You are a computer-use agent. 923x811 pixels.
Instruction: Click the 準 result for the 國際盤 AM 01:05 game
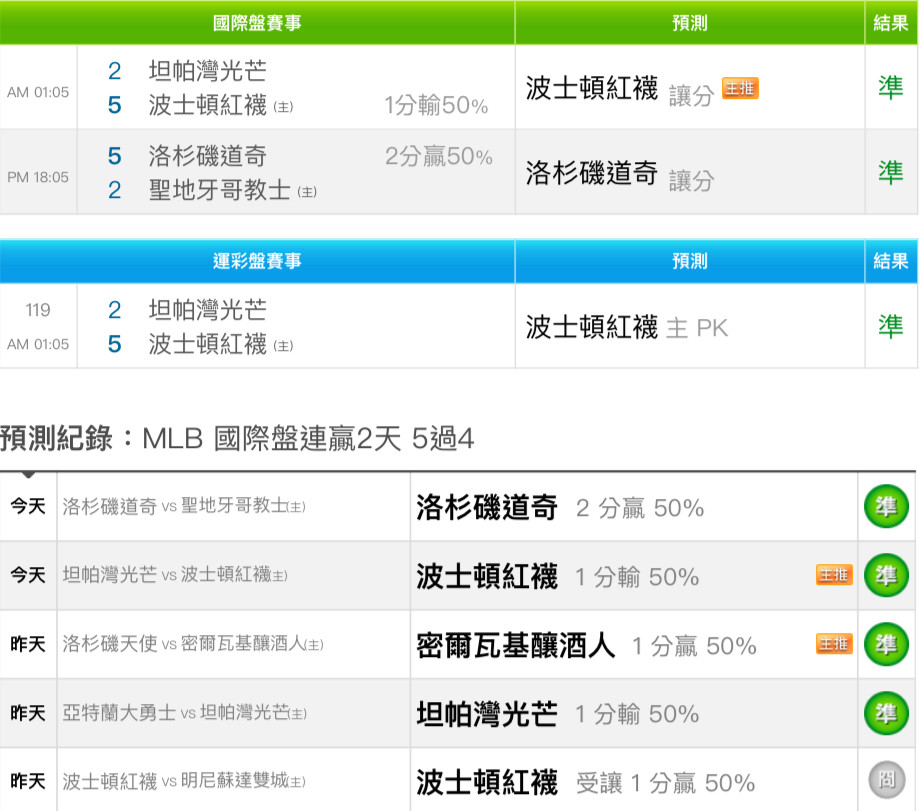(891, 88)
